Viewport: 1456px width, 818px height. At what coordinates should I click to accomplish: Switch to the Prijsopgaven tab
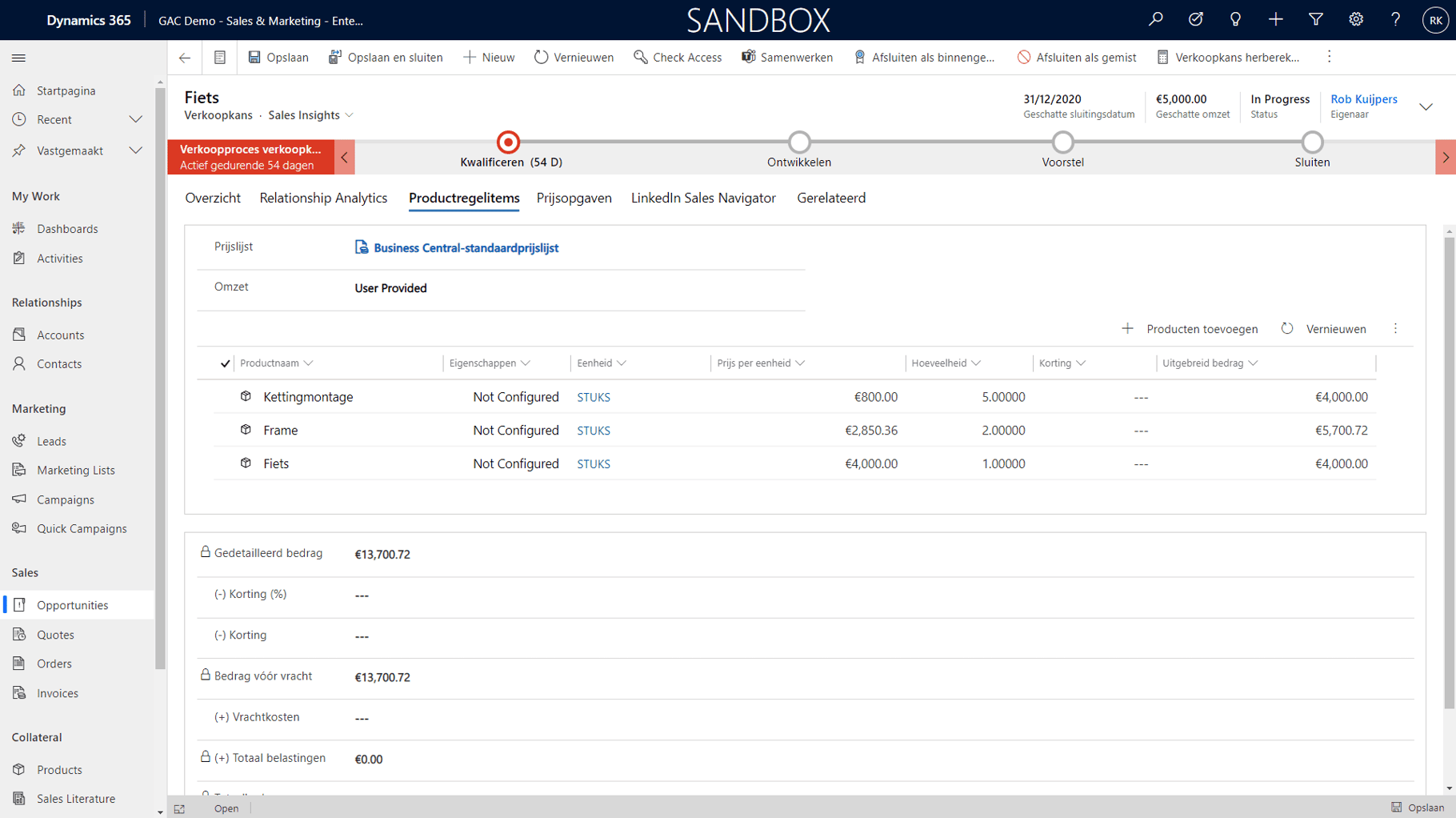tap(574, 198)
